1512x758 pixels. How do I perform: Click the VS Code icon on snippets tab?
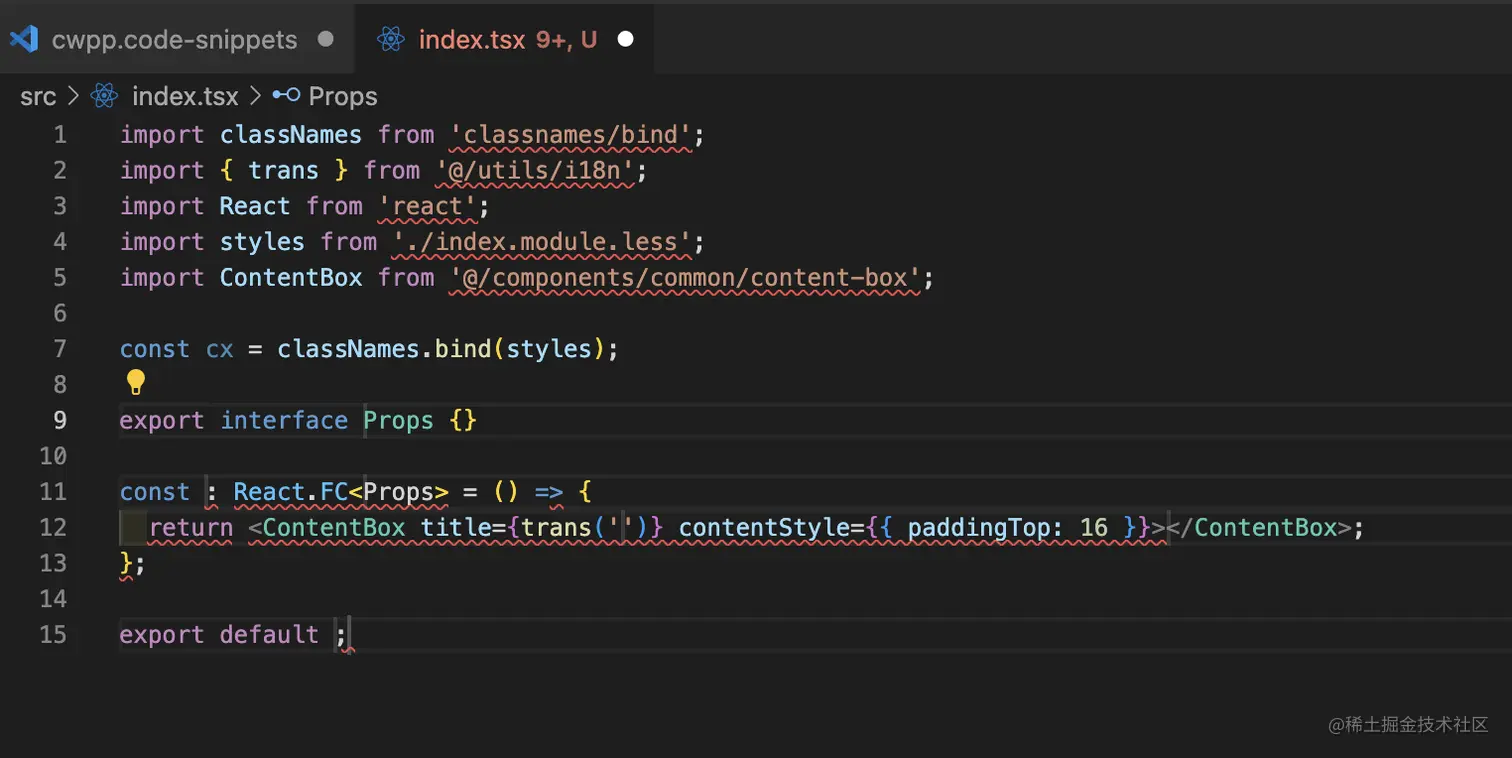pos(24,39)
